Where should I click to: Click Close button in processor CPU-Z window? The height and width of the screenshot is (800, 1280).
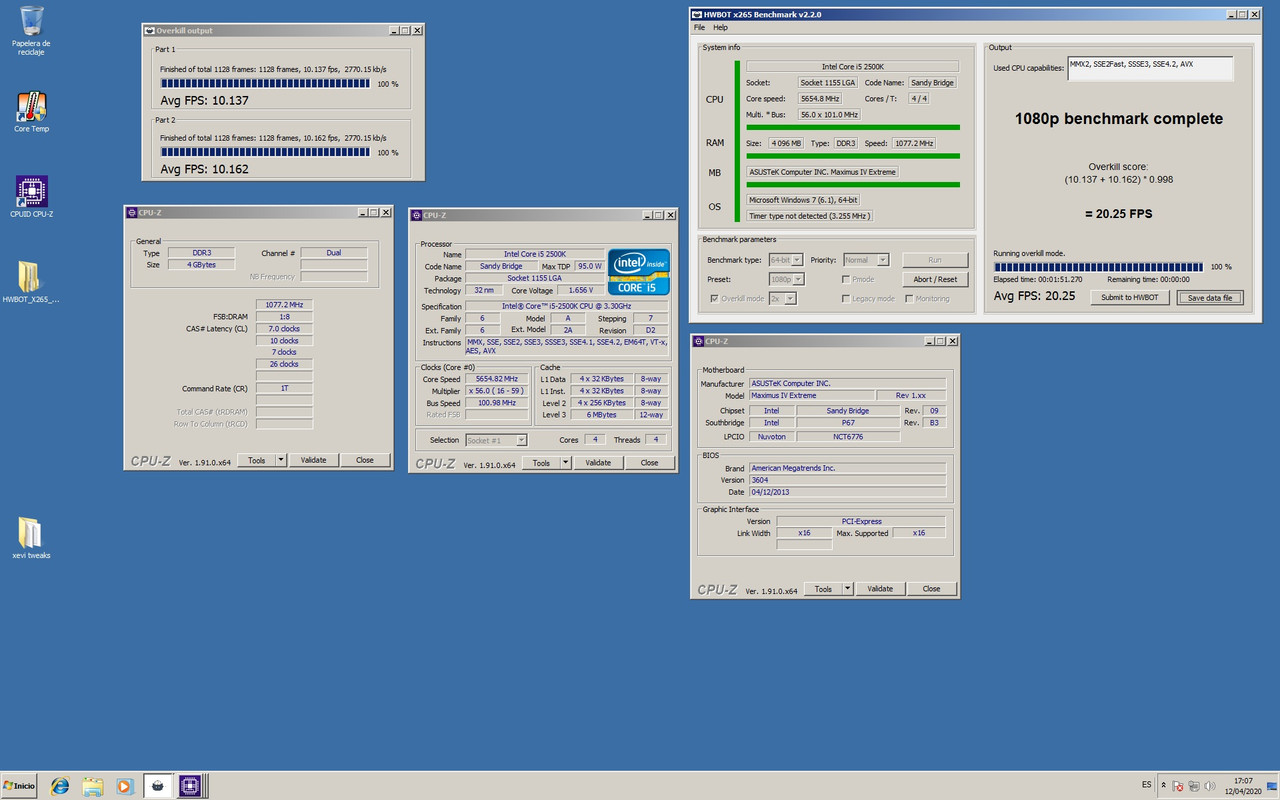(x=650, y=463)
